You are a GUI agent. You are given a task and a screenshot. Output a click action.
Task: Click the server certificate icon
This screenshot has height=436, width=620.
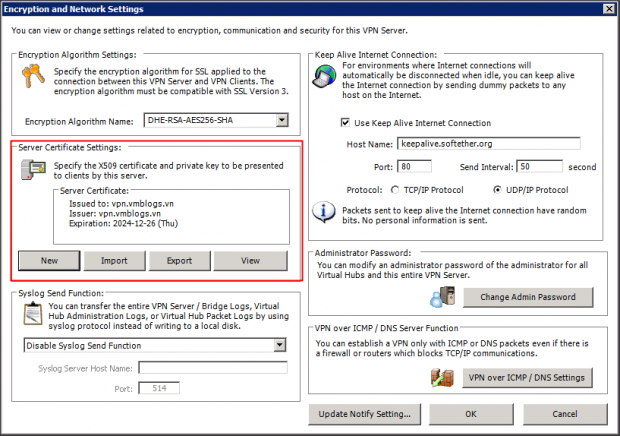pyautogui.click(x=33, y=170)
